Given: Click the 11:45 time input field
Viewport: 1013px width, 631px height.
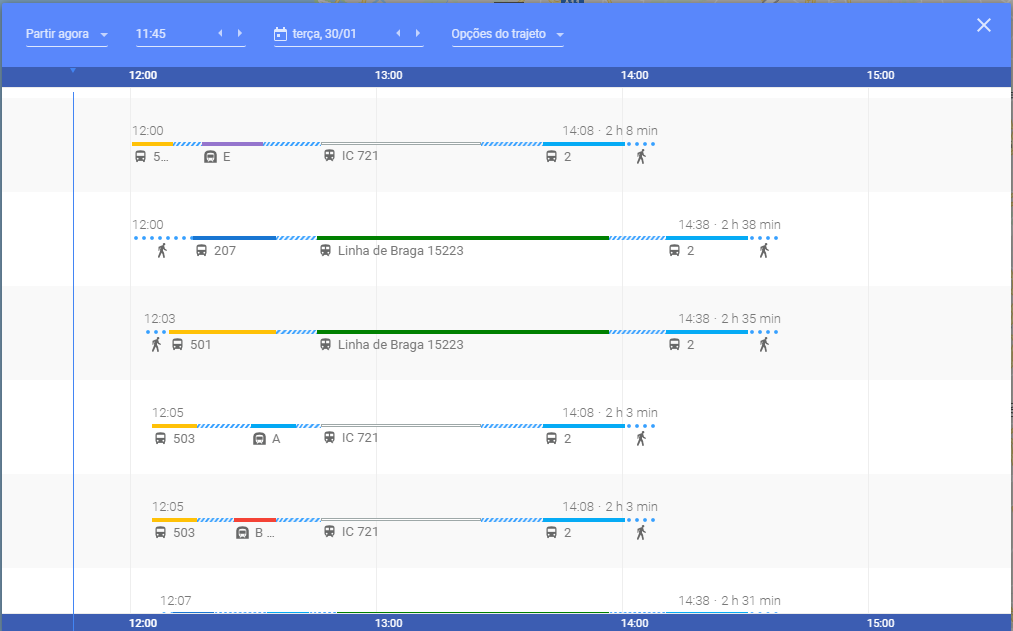Looking at the screenshot, I should [172, 34].
